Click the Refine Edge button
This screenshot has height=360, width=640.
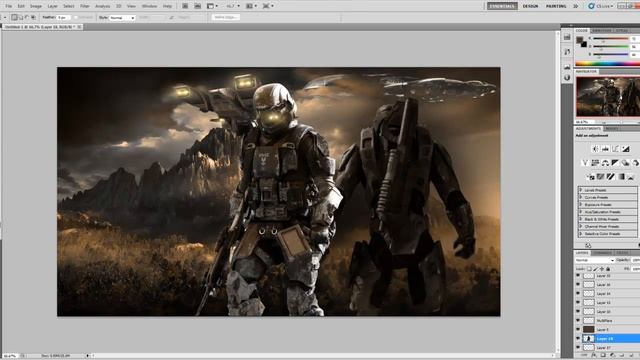coord(226,18)
